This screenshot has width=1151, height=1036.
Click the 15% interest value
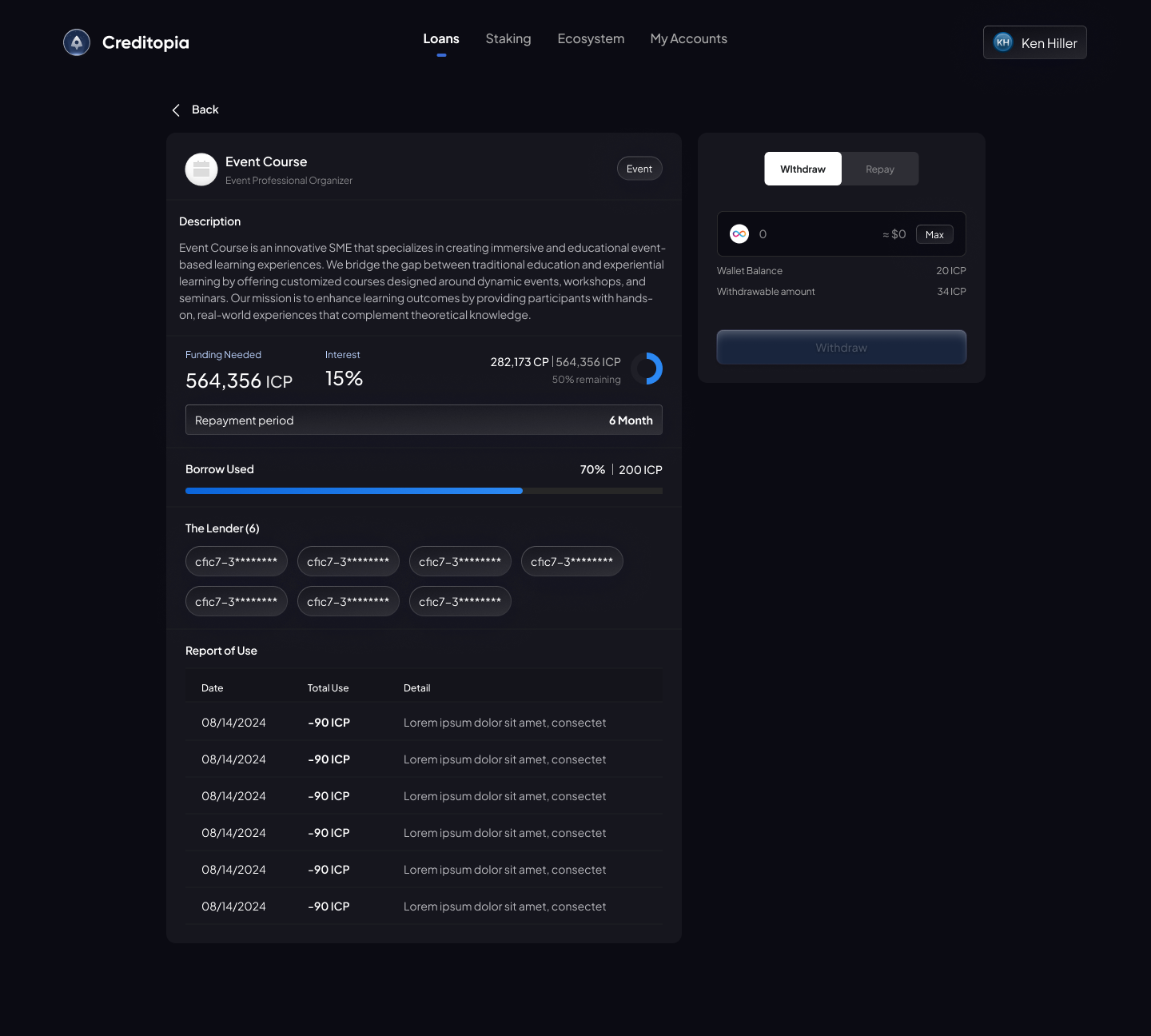344,379
